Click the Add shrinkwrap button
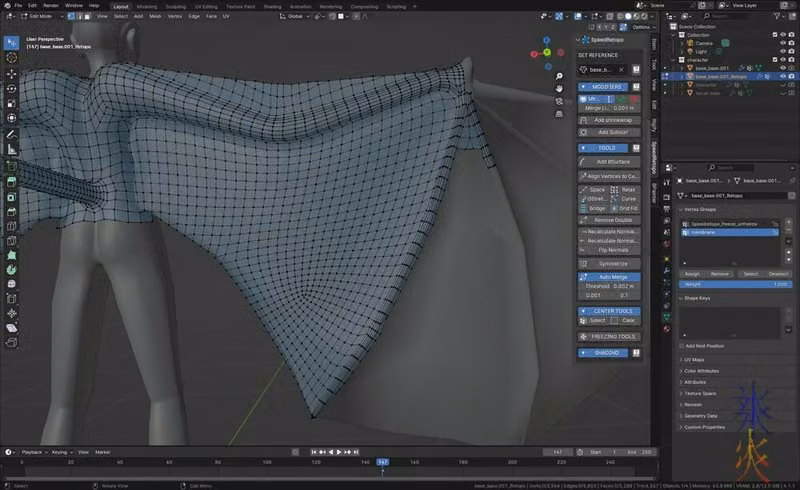The width and height of the screenshot is (800, 490). 609,120
